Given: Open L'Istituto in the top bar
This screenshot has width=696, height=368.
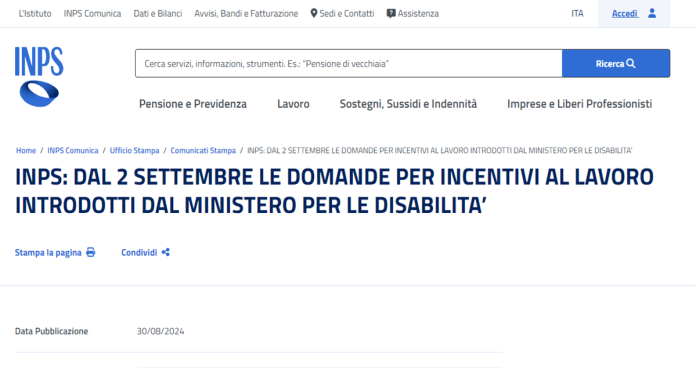Looking at the screenshot, I should (35, 14).
